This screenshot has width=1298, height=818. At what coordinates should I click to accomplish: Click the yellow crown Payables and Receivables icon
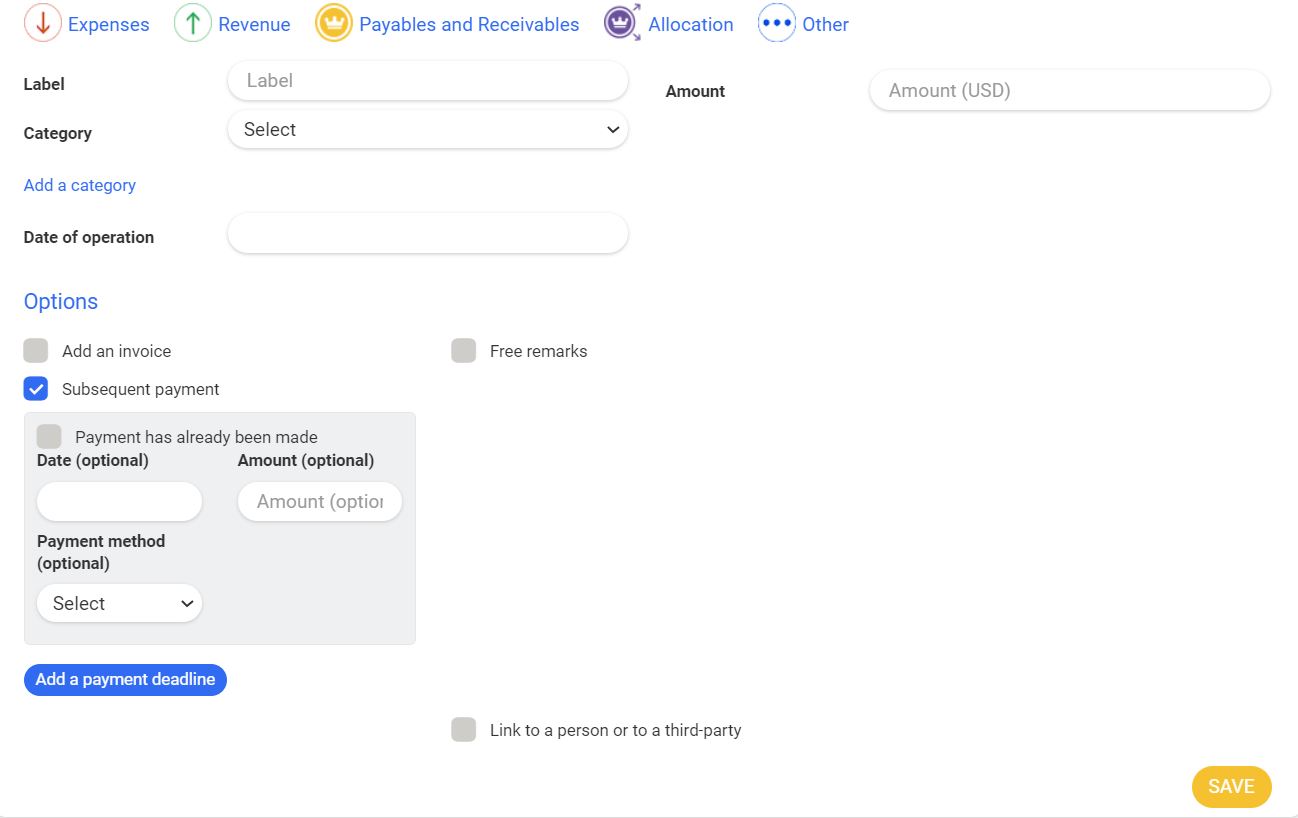(334, 23)
